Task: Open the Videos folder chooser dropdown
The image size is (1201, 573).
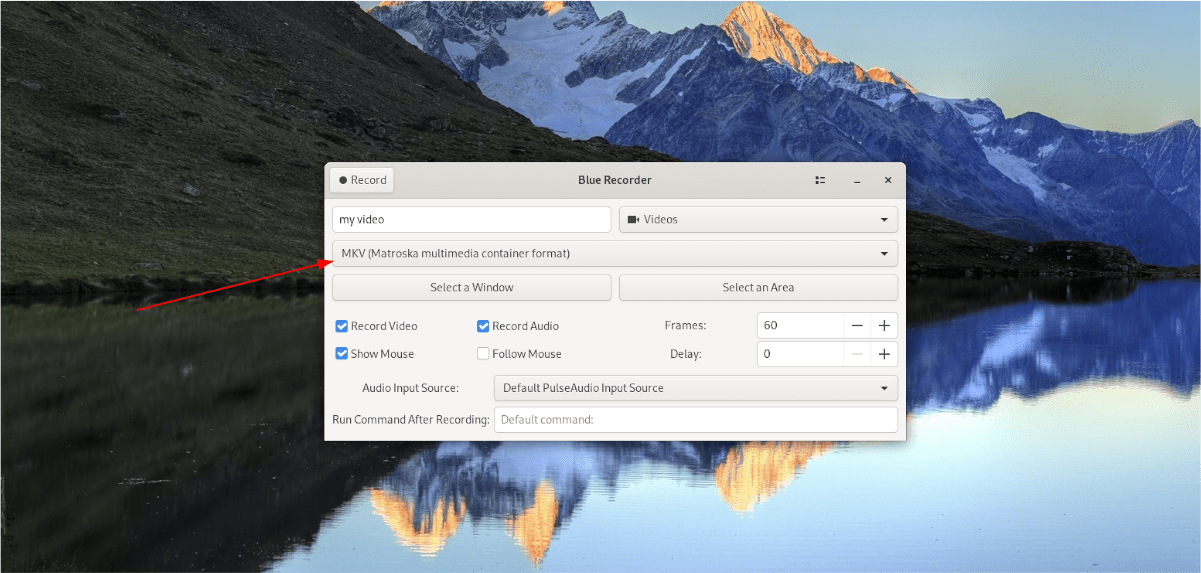Action: click(758, 219)
